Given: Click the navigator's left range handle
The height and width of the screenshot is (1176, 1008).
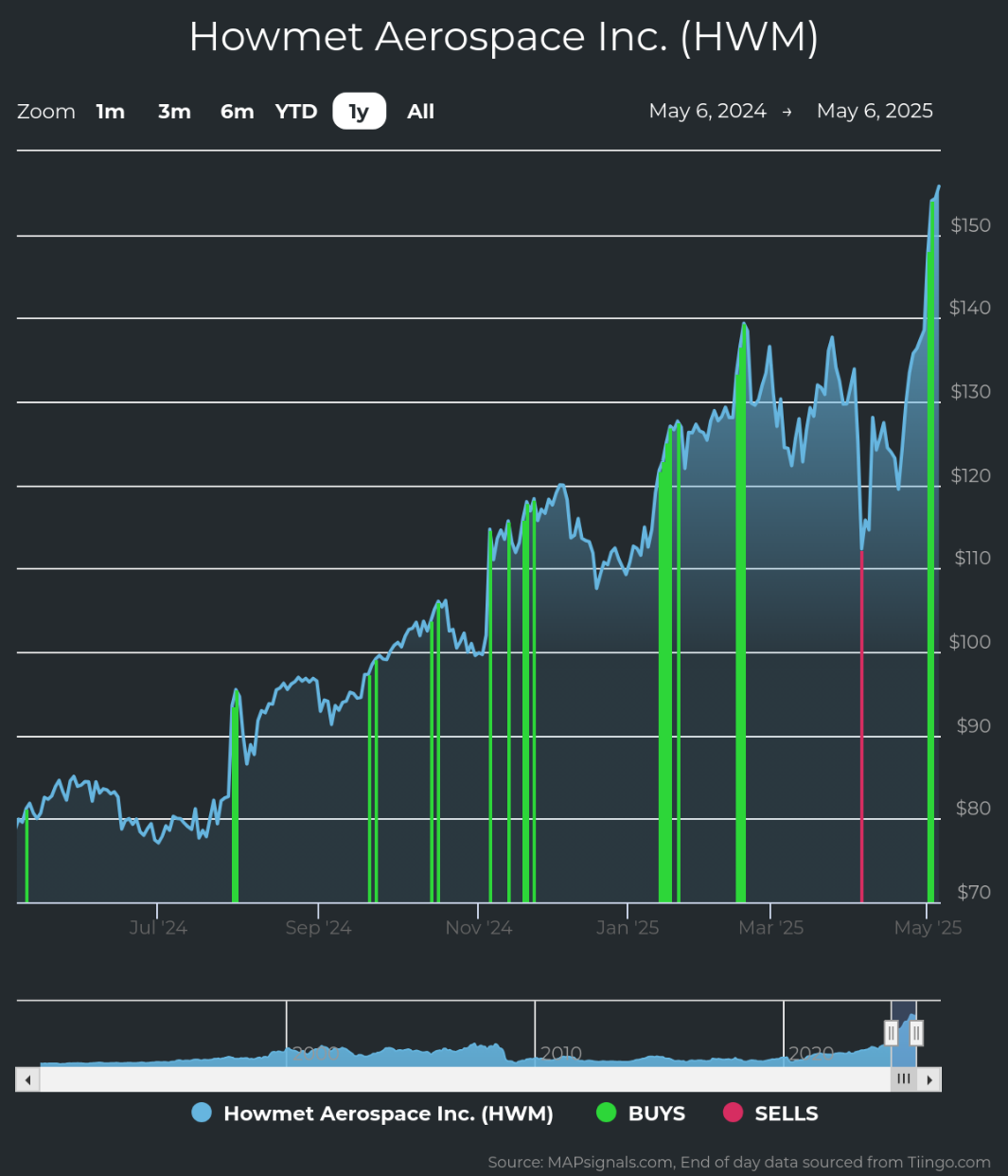Looking at the screenshot, I should 891,1033.
